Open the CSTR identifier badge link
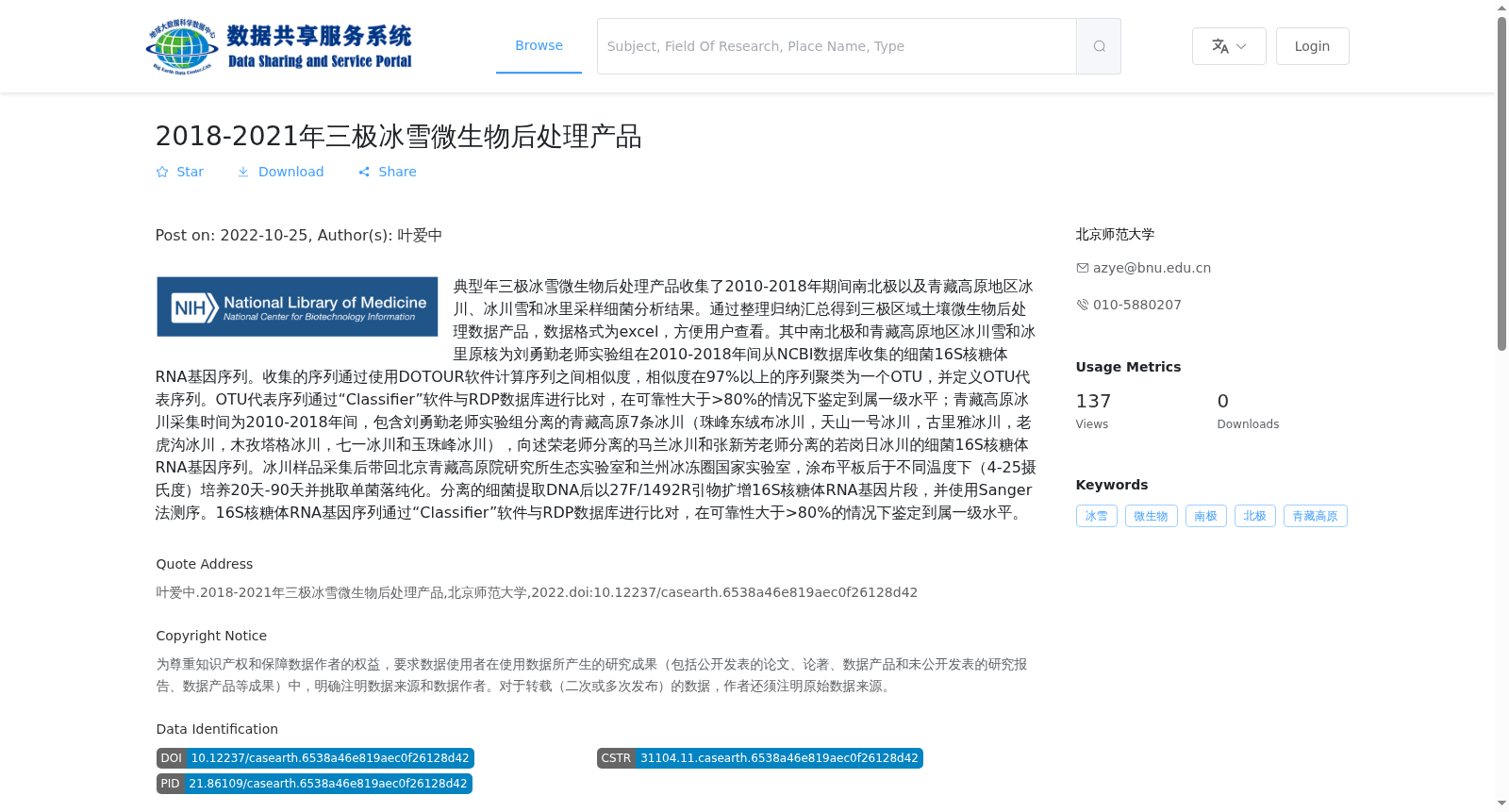The image size is (1509, 812). 760,758
